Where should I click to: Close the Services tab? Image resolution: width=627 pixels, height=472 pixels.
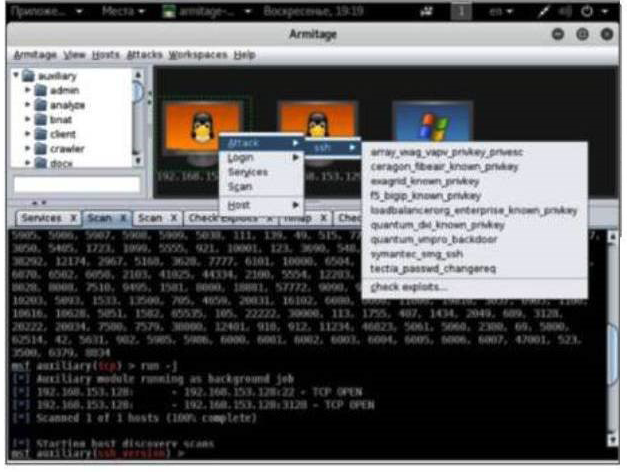pyautogui.click(x=74, y=218)
